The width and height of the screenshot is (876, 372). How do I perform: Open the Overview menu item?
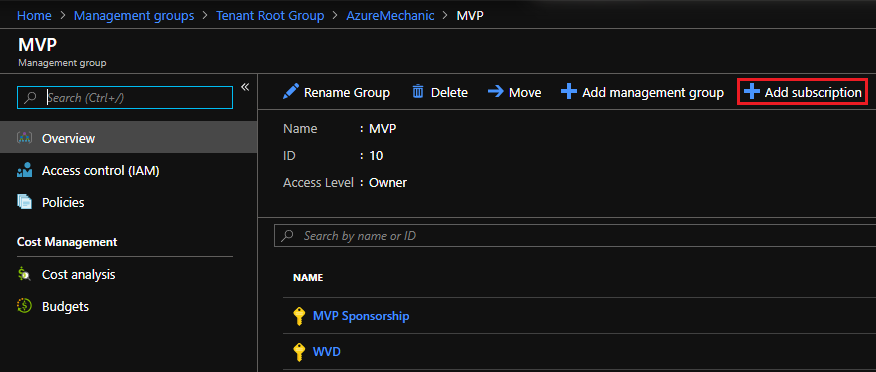(128, 138)
